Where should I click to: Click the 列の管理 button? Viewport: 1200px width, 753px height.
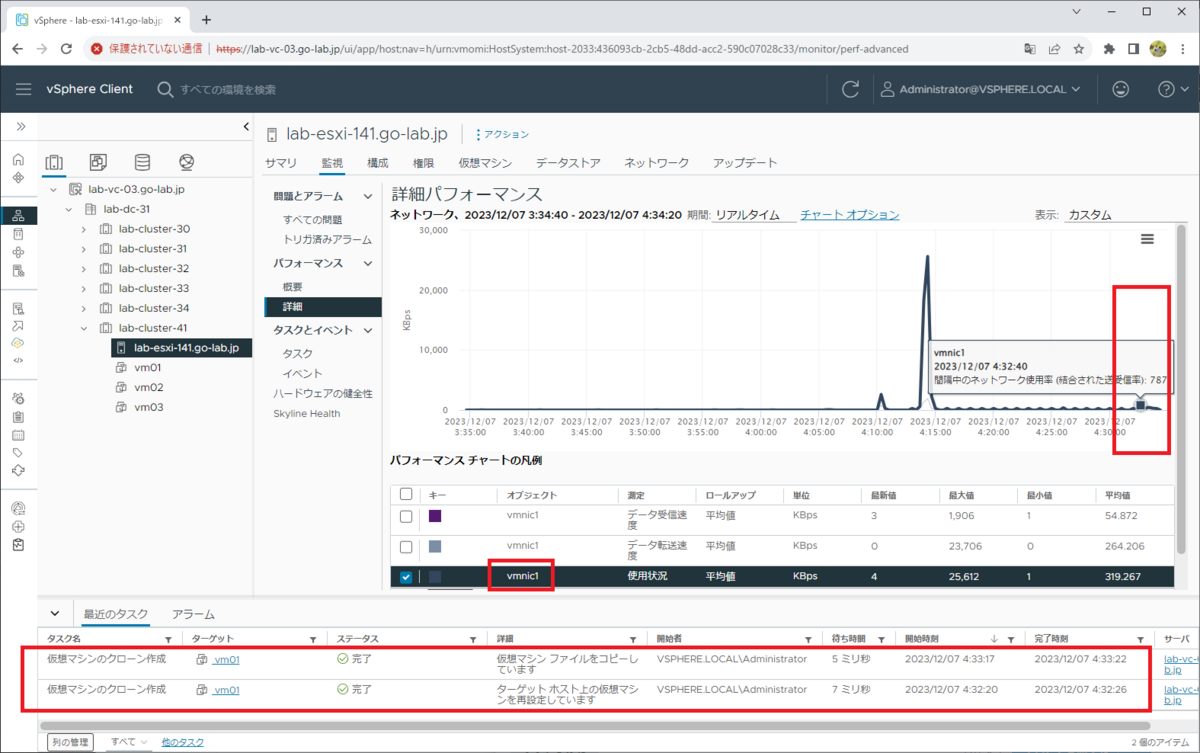tap(70, 742)
